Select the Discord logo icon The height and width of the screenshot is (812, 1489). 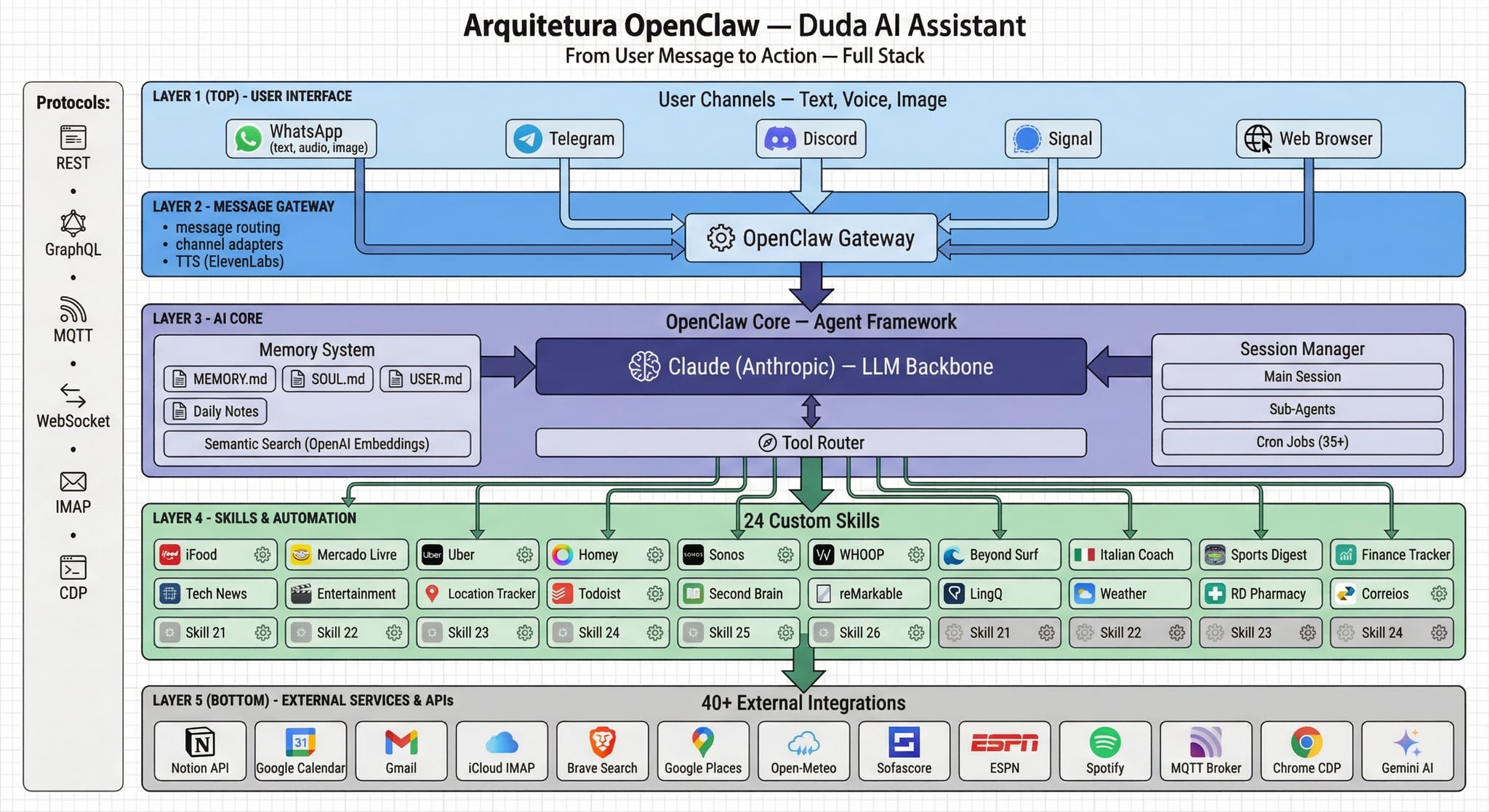pyautogui.click(x=780, y=138)
